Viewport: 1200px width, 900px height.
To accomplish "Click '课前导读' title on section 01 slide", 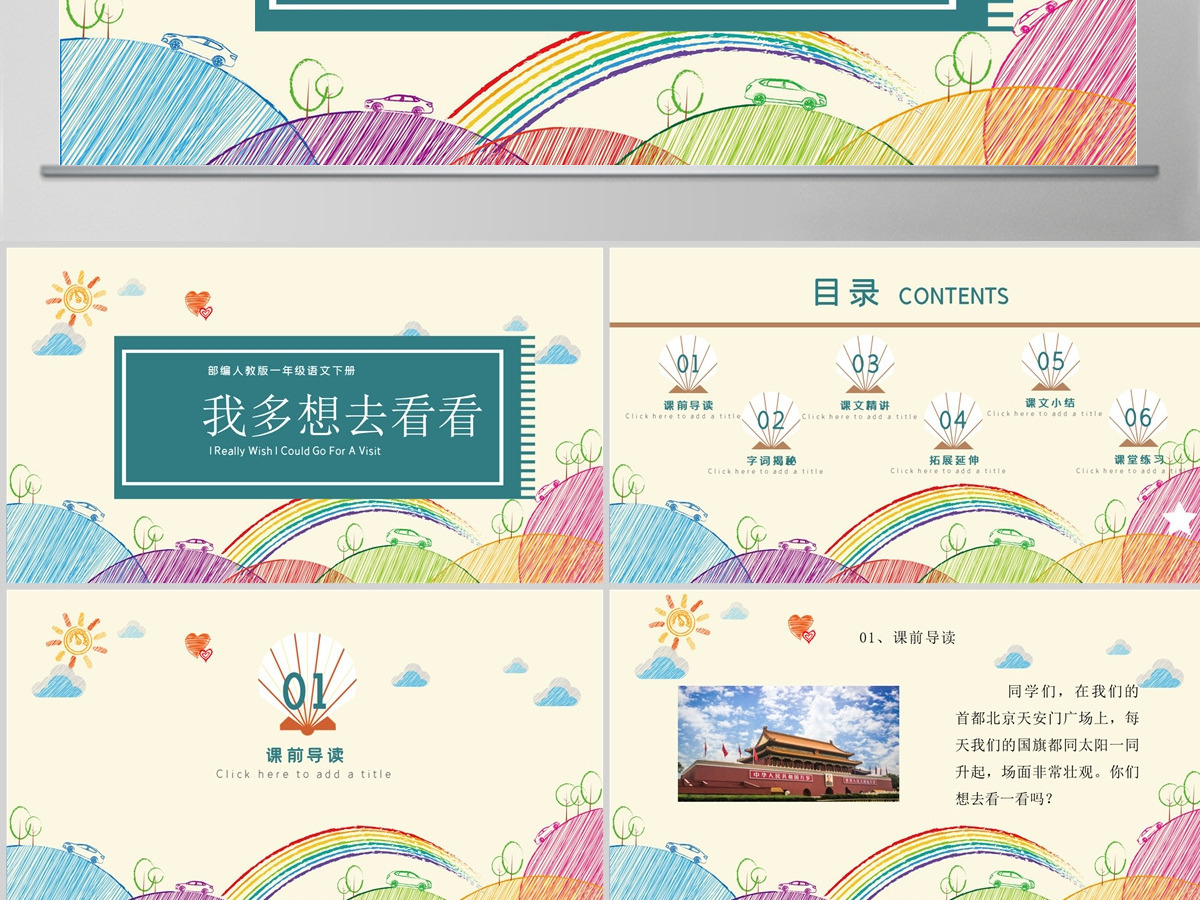I will 305,755.
